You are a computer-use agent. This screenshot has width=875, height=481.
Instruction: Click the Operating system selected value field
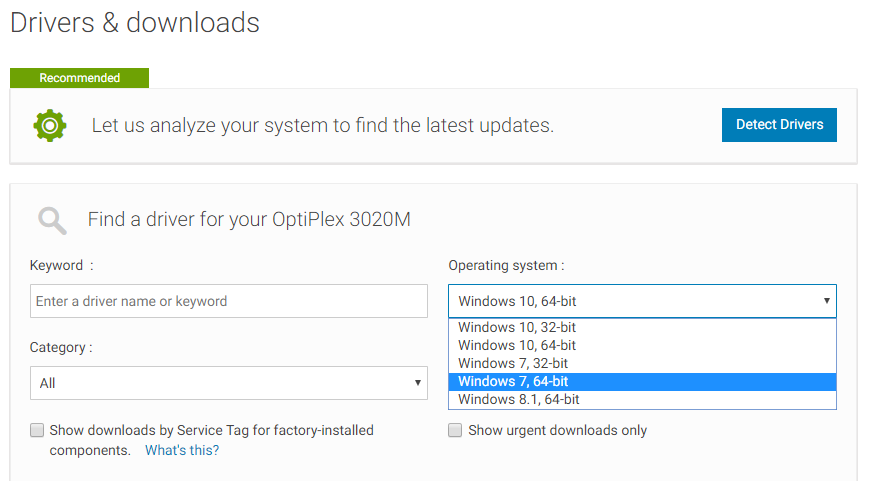click(642, 301)
